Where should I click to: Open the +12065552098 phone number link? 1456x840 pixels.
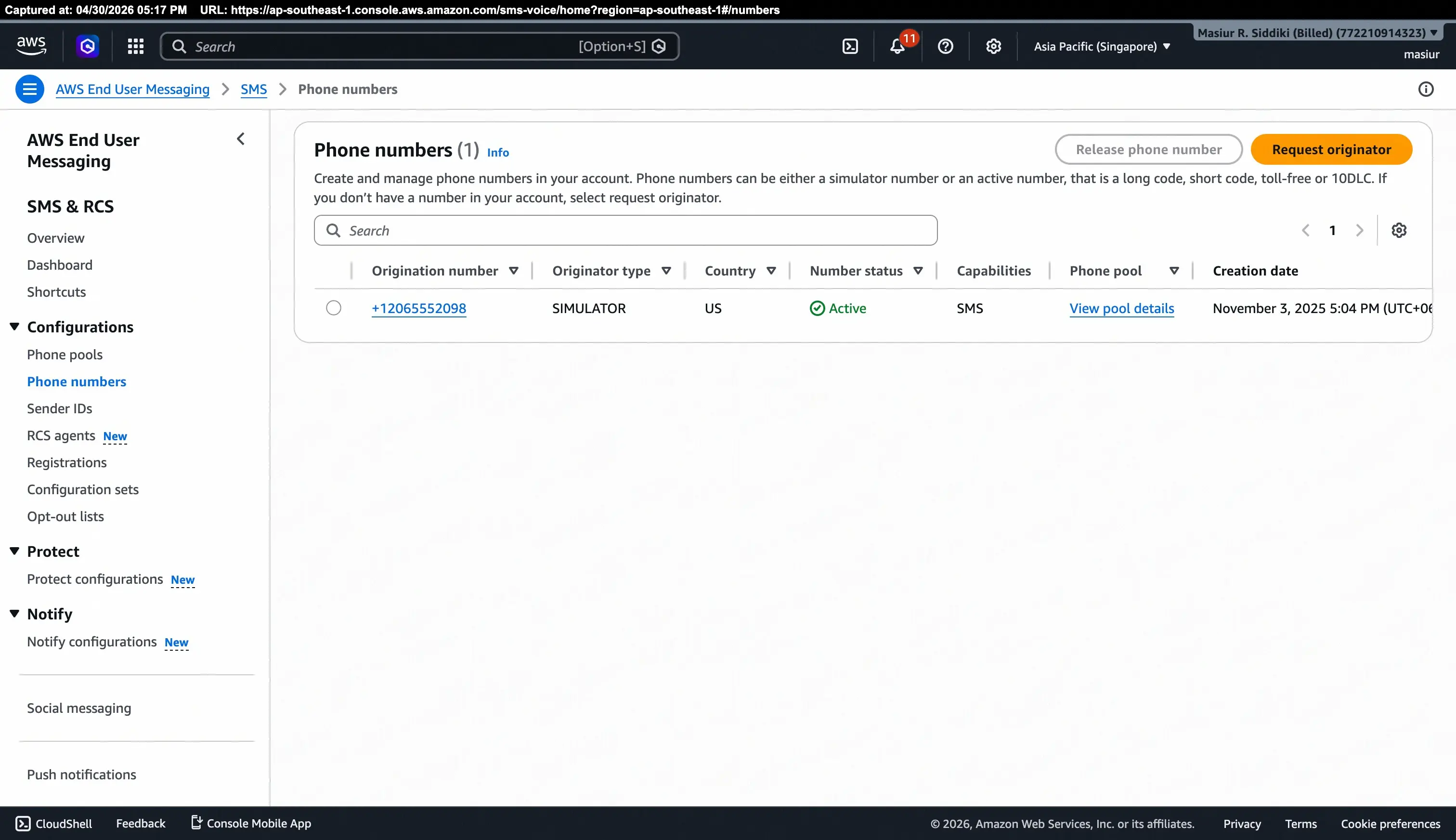418,308
